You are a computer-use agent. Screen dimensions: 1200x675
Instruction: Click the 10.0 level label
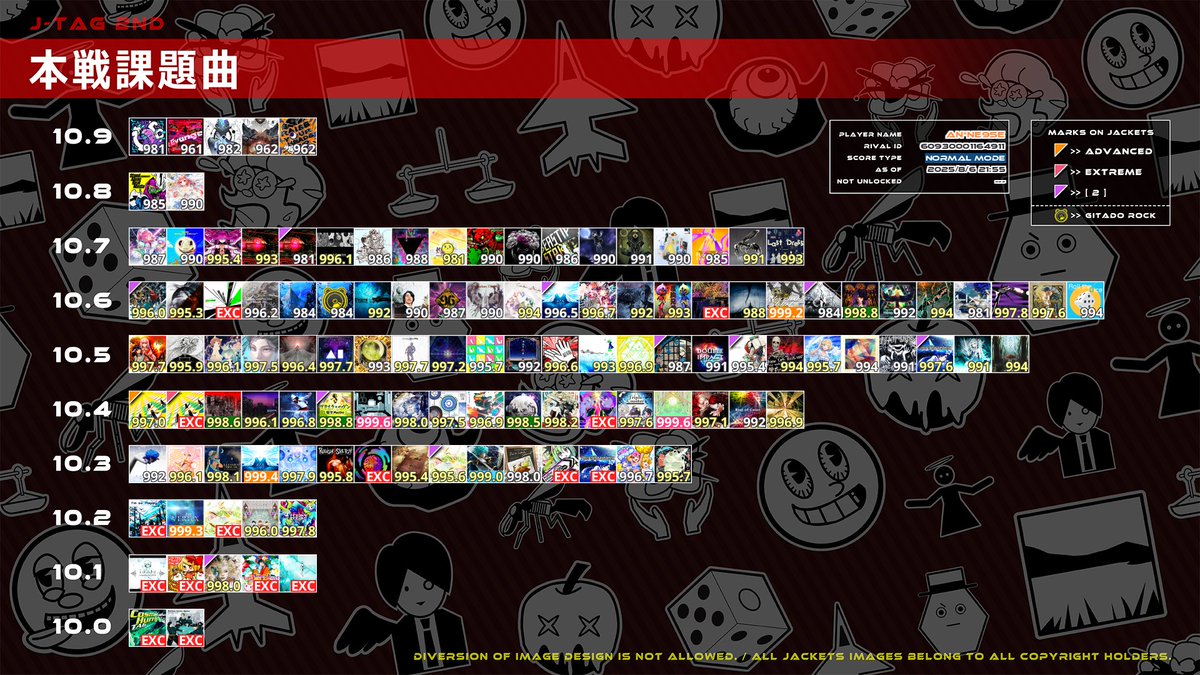click(x=83, y=628)
